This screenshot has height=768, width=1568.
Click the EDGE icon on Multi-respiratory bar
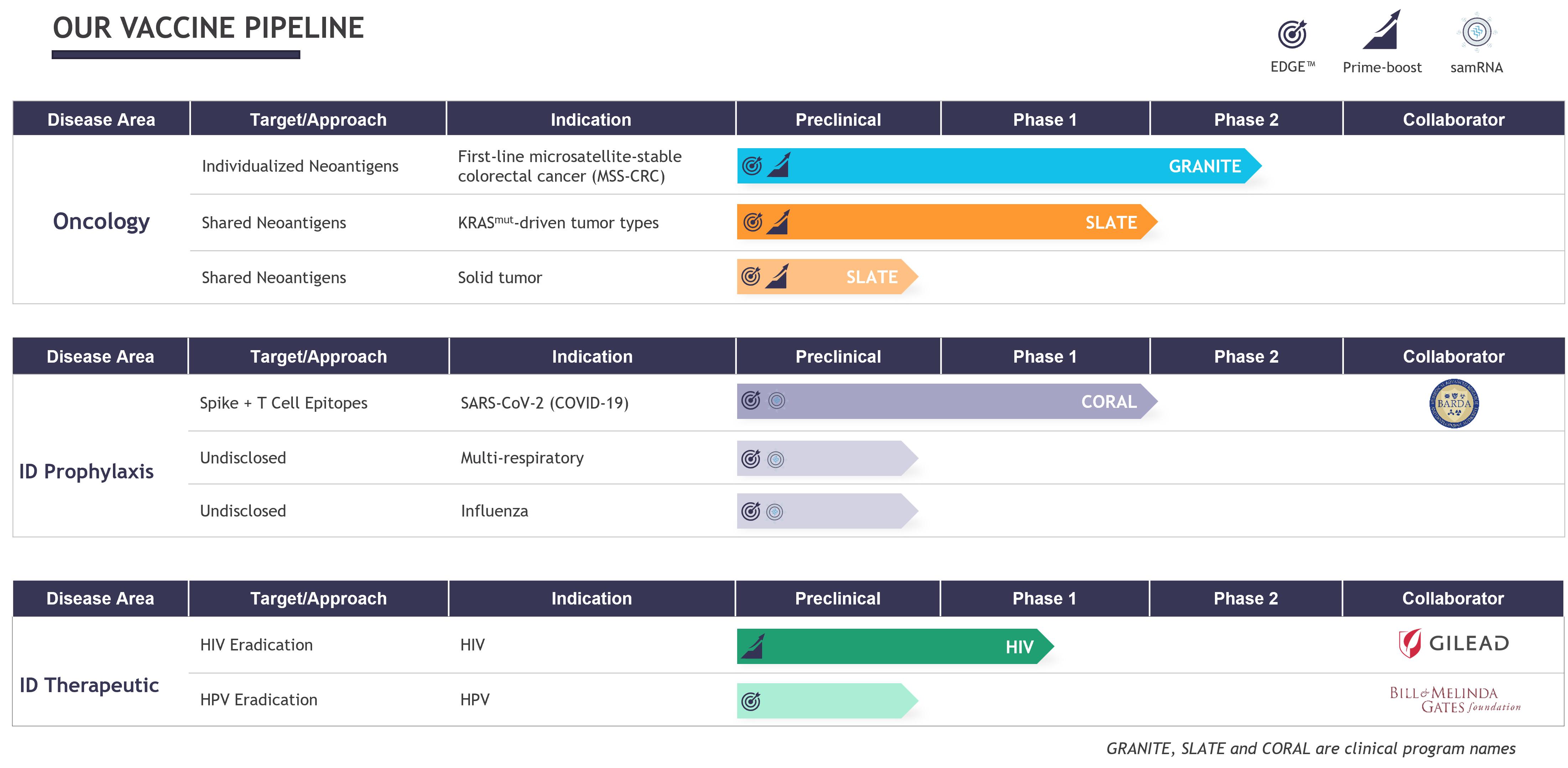(751, 458)
